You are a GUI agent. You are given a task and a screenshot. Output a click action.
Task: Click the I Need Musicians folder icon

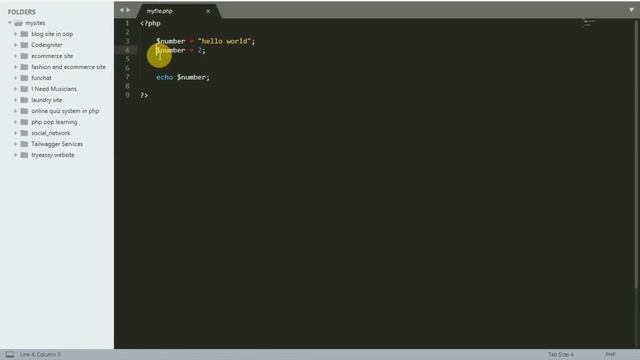[24, 89]
